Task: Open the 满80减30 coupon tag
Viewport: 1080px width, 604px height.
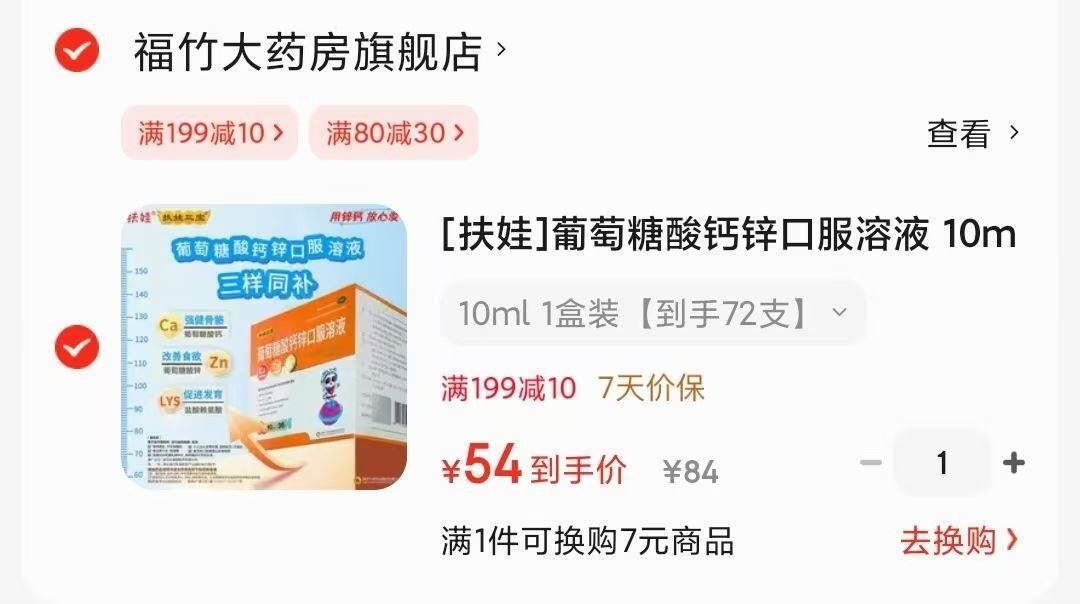Action: 394,133
